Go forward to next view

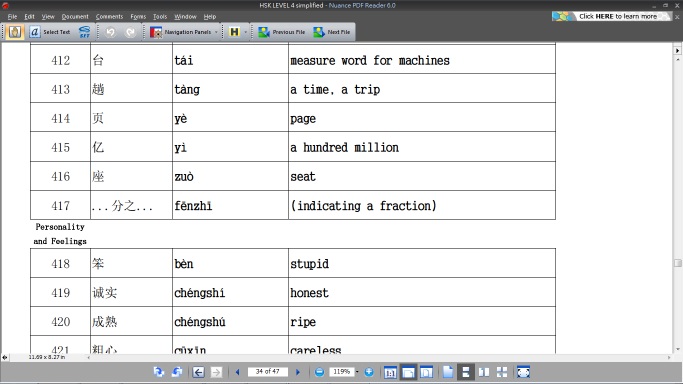pos(216,372)
